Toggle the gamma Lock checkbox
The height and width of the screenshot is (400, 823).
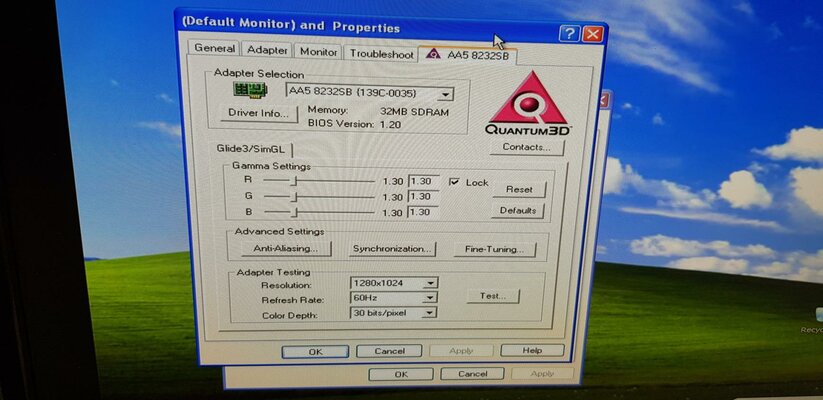[455, 182]
